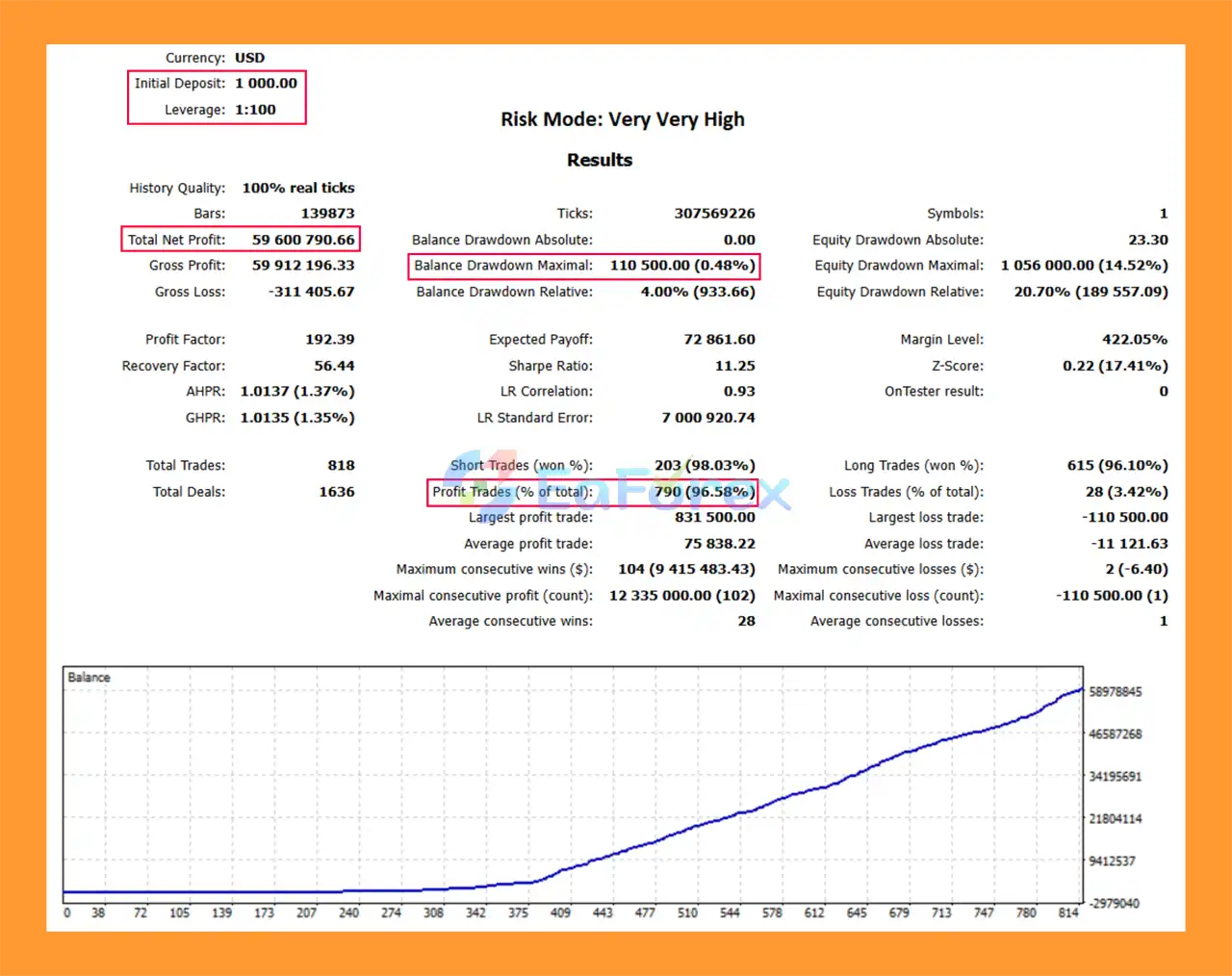
Task: Click the Gross Loss value -311 405.67
Action: [x=311, y=292]
